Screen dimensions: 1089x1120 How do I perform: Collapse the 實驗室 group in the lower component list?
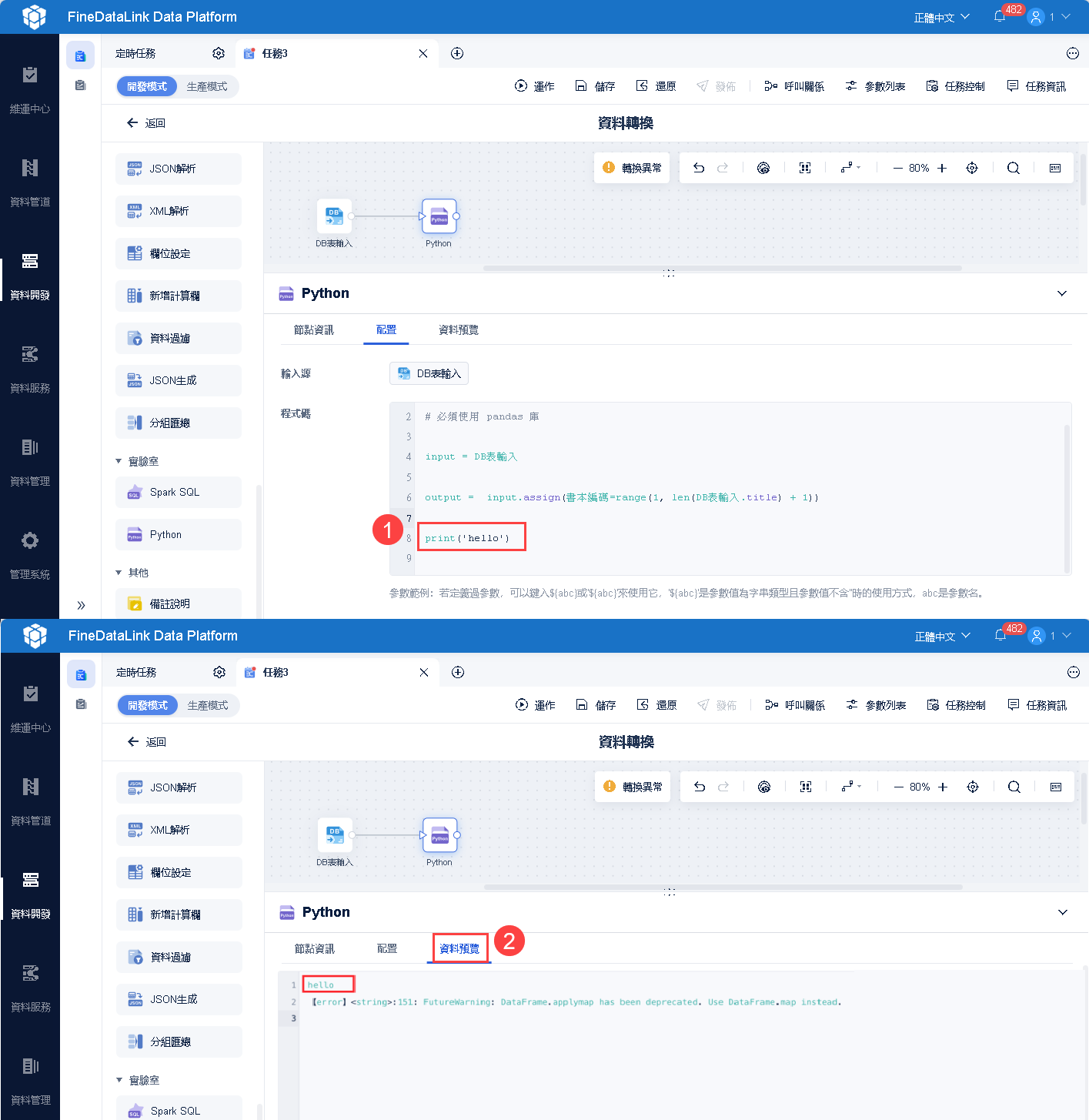(x=119, y=1080)
